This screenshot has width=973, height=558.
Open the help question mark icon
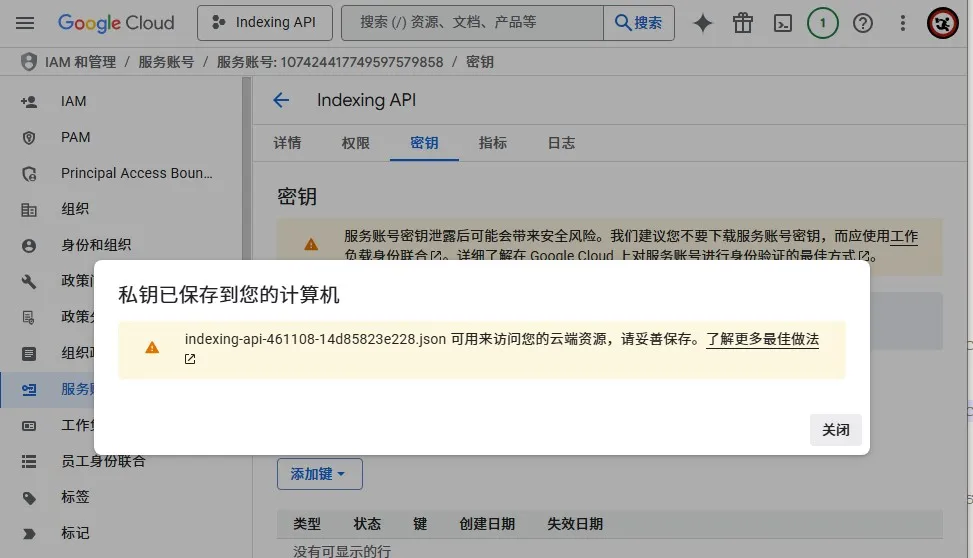[863, 23]
